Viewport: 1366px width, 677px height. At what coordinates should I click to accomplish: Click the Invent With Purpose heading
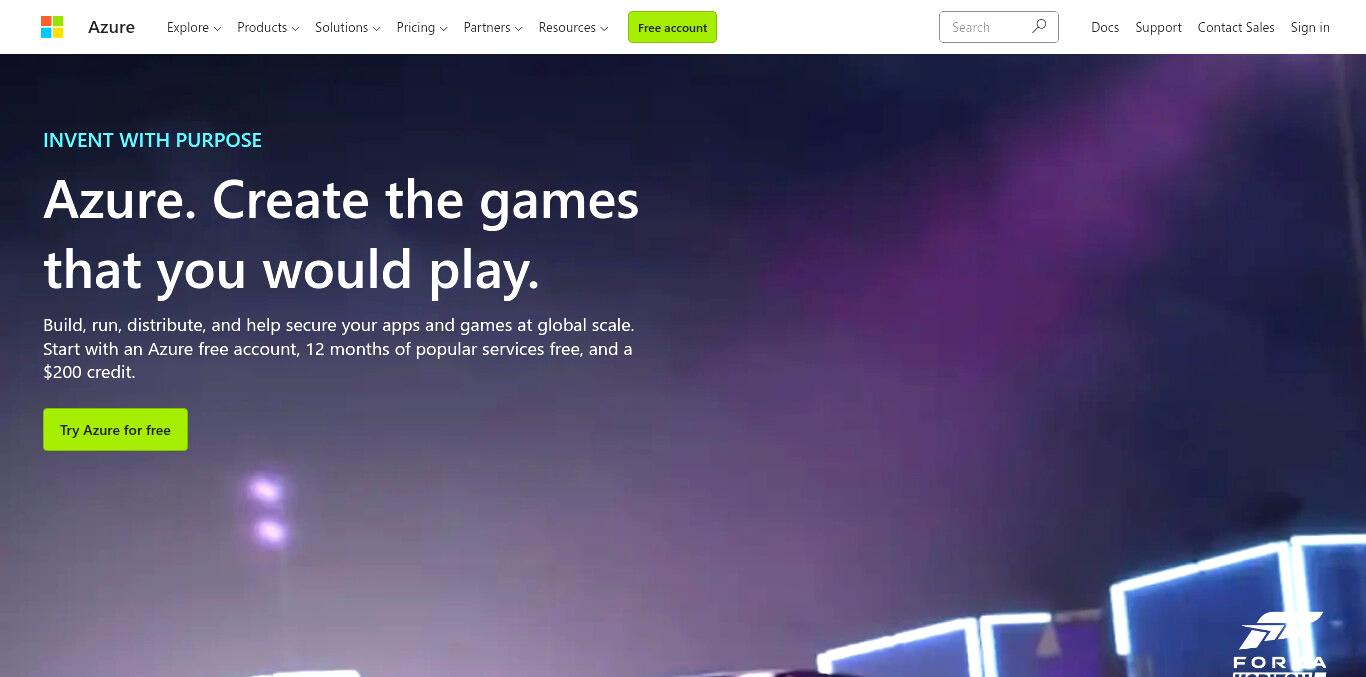(152, 140)
